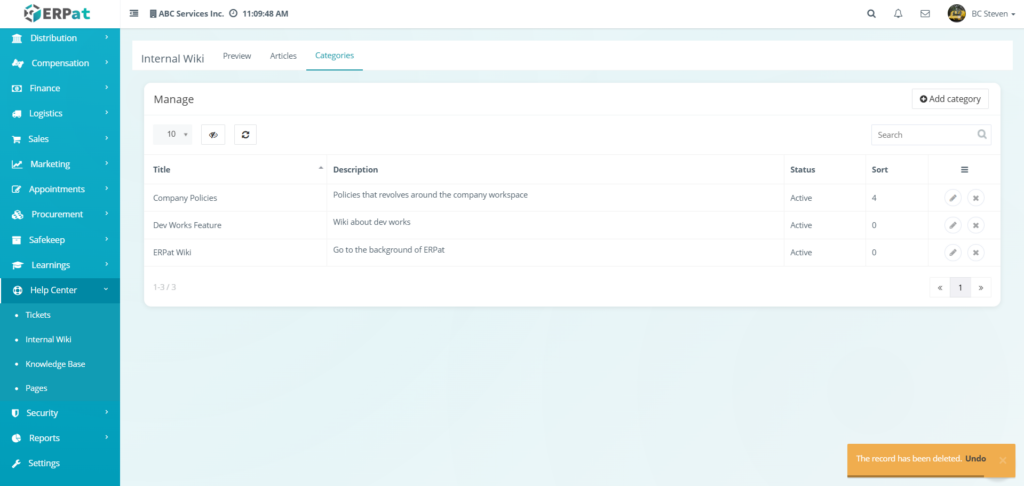Expand the Finance menu chevron
This screenshot has width=1024, height=486.
coord(106,88)
